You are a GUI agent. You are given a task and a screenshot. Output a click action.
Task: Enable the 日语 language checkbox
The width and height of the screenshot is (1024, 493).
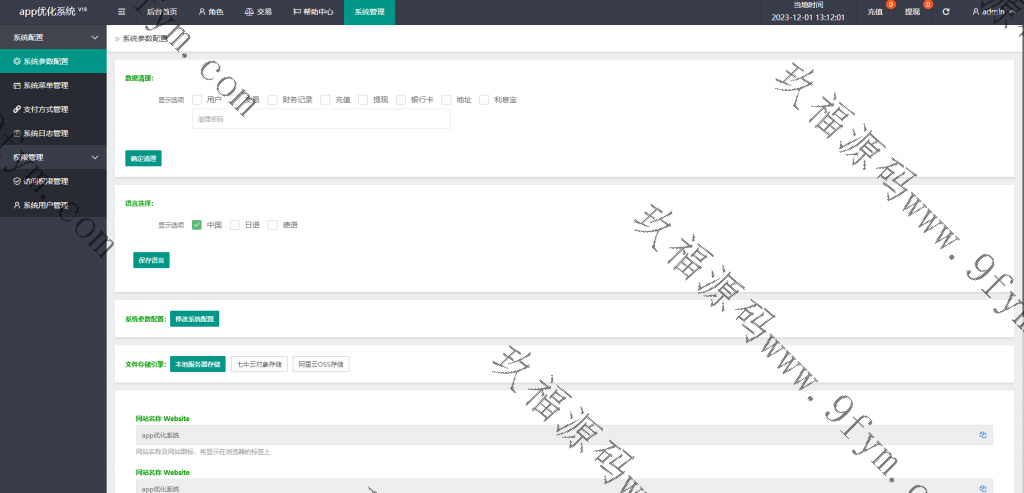235,225
